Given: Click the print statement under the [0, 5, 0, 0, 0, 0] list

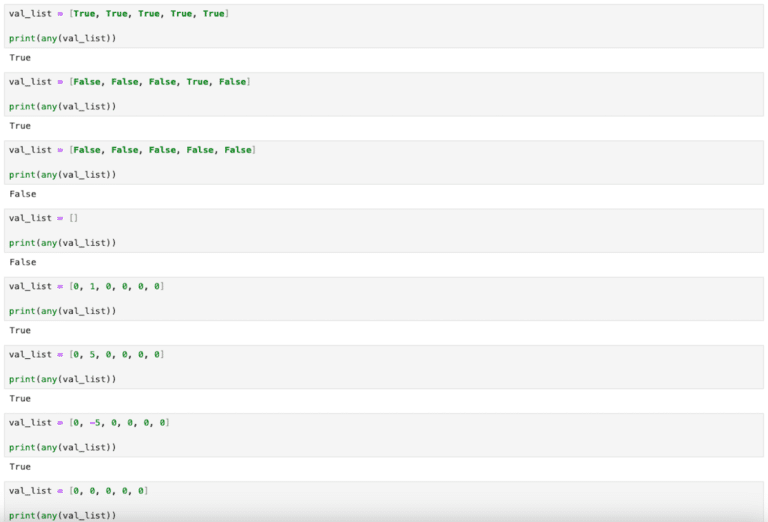Looking at the screenshot, I should pyautogui.click(x=62, y=379).
